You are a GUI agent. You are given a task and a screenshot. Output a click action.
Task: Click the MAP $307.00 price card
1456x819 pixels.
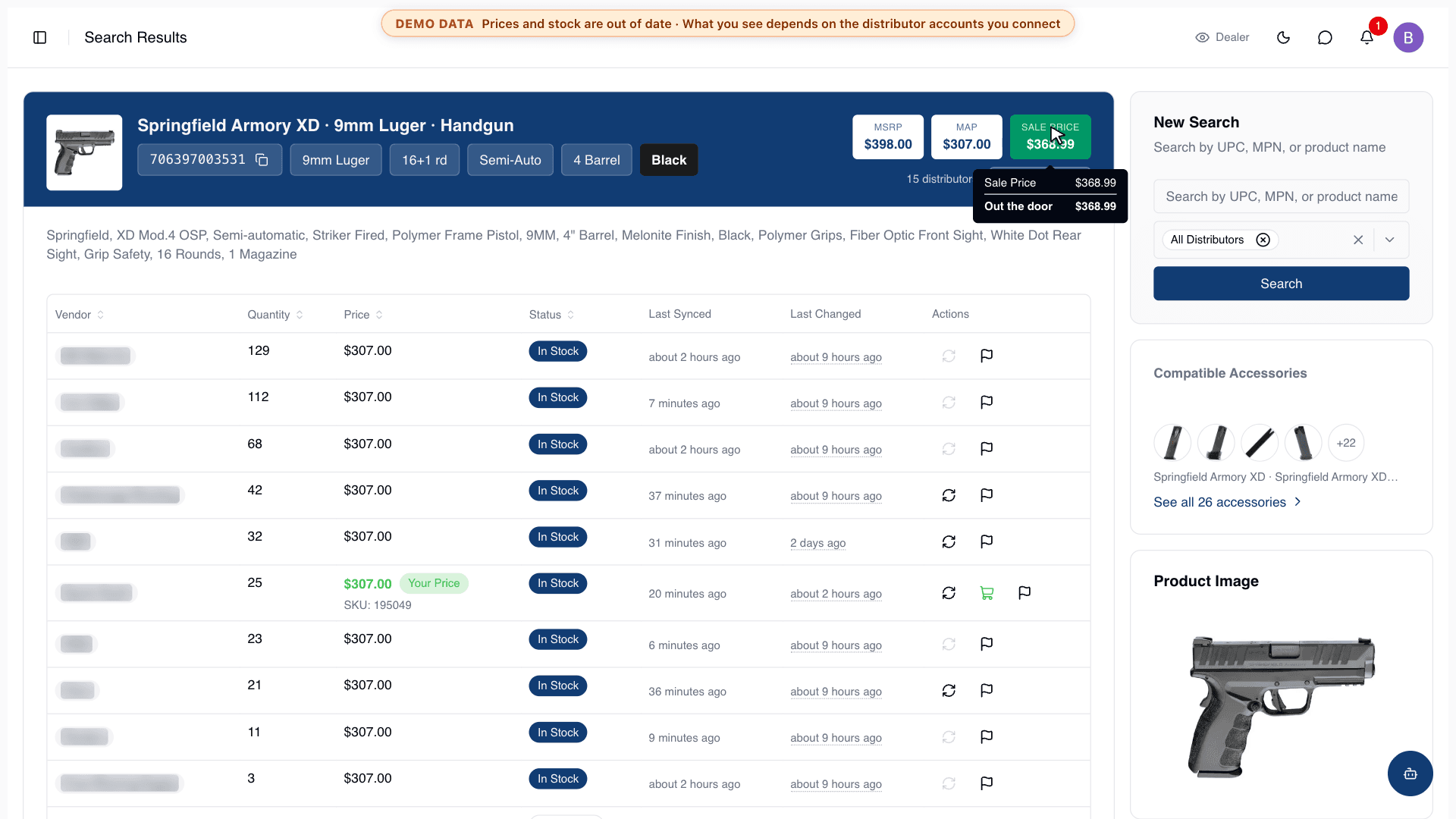tap(966, 136)
